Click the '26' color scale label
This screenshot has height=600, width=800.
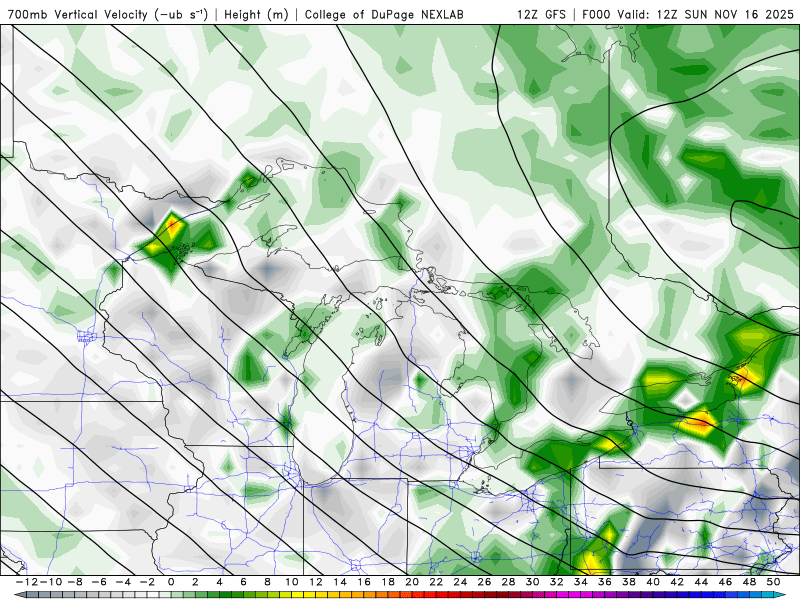(x=485, y=582)
